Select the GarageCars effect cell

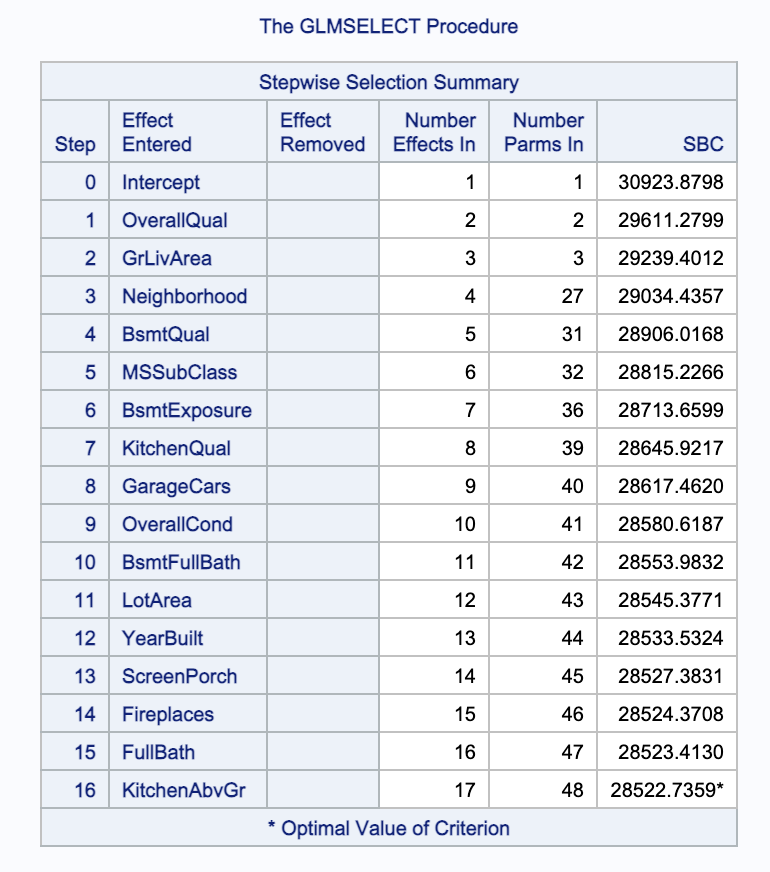(x=176, y=486)
